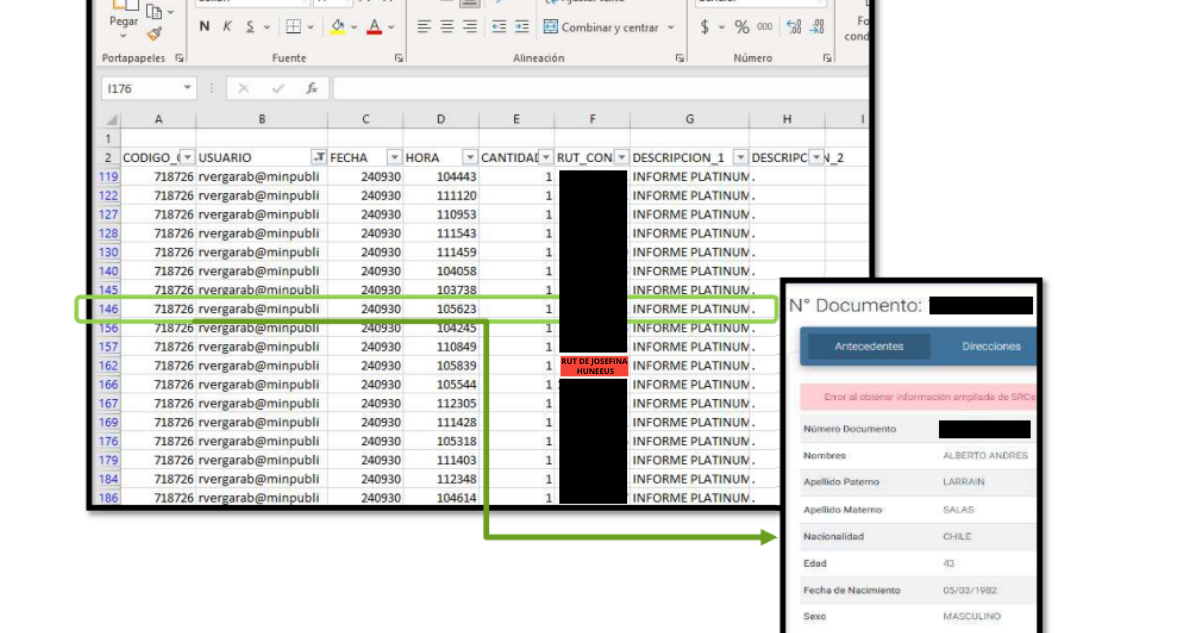Click the formula bar confirm checkmark
1200x633 pixels.
point(278,89)
